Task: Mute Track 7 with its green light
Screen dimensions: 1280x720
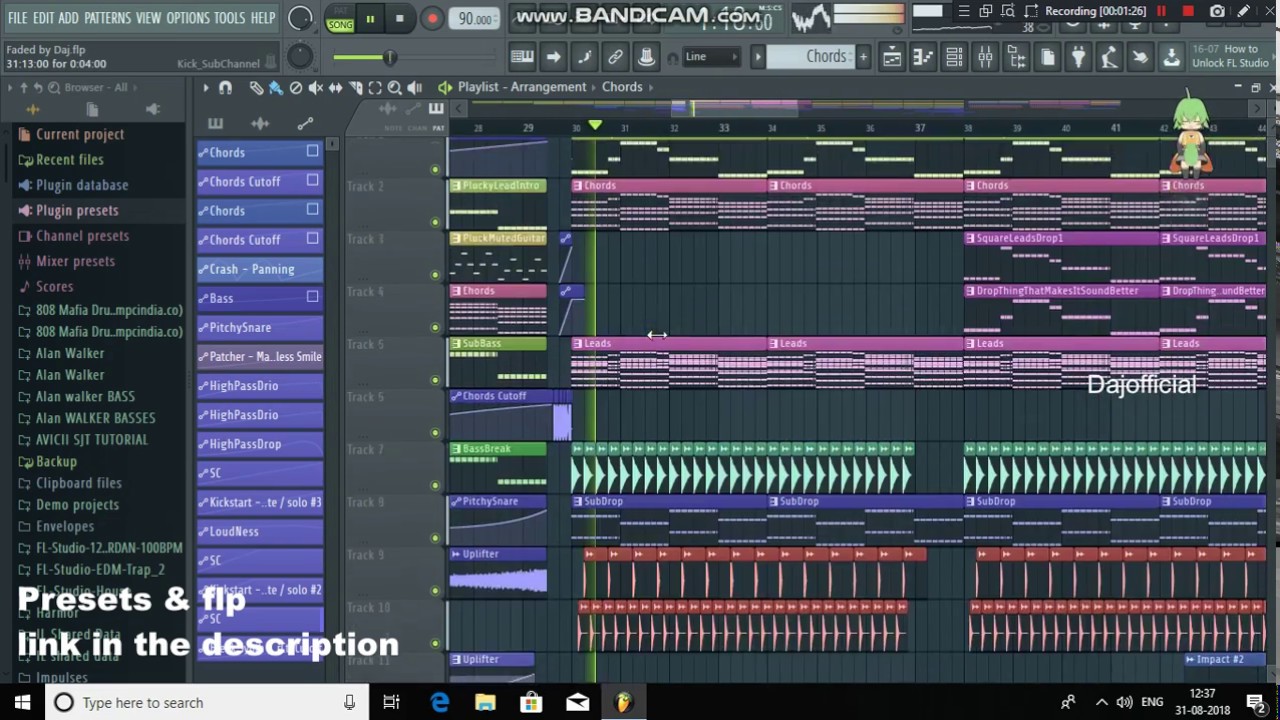Action: 435,486
